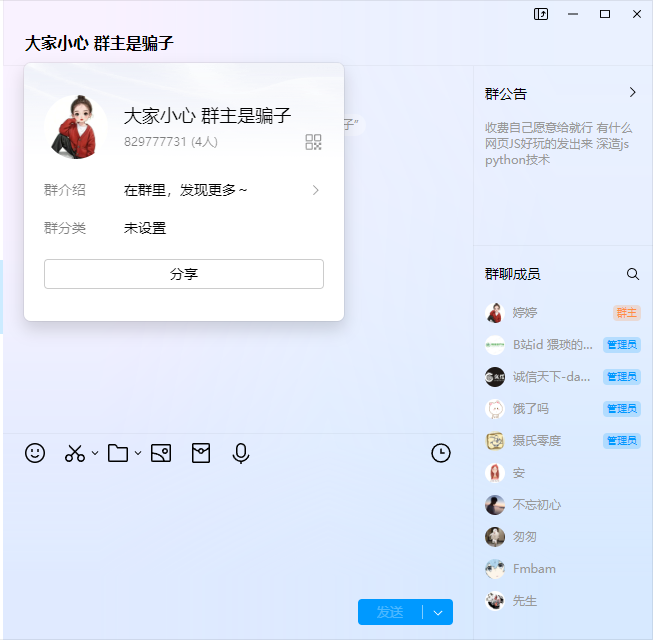Click the group number 829777731
The width and height of the screenshot is (653, 640).
click(155, 142)
